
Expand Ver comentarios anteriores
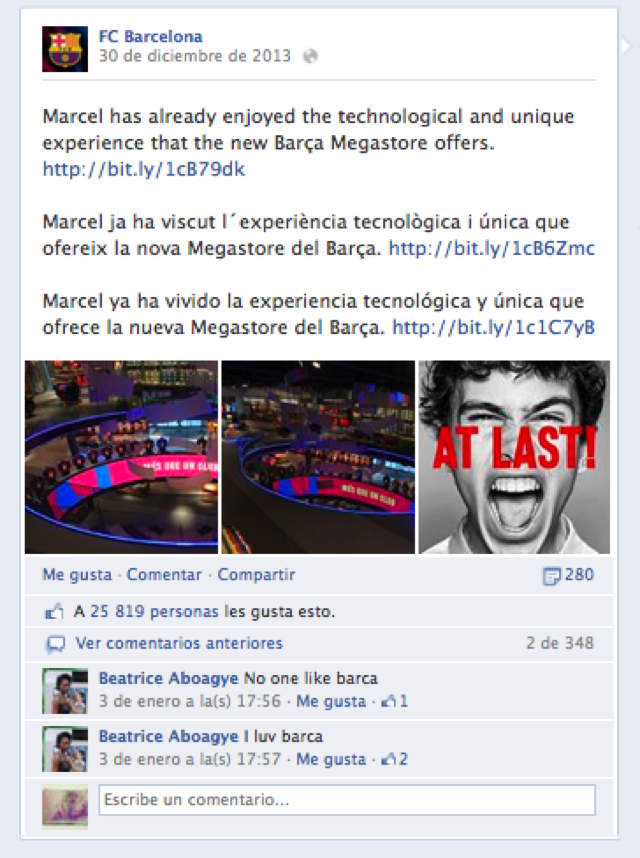(179, 643)
